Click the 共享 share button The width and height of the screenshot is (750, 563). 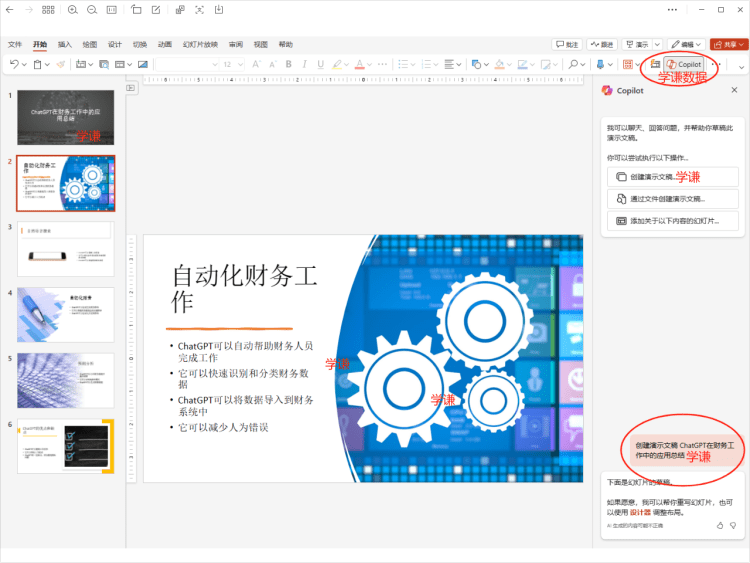click(x=728, y=44)
